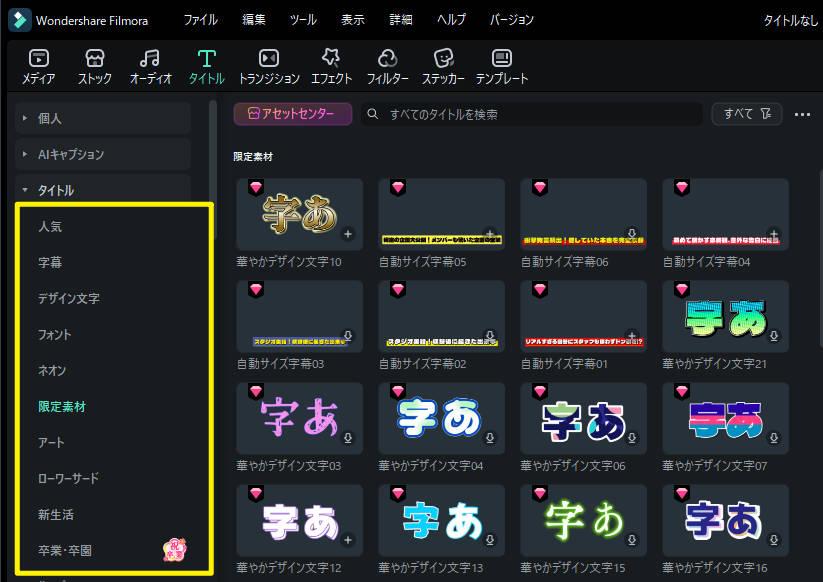Collapse the タイトル category in the sidebar

pos(24,190)
